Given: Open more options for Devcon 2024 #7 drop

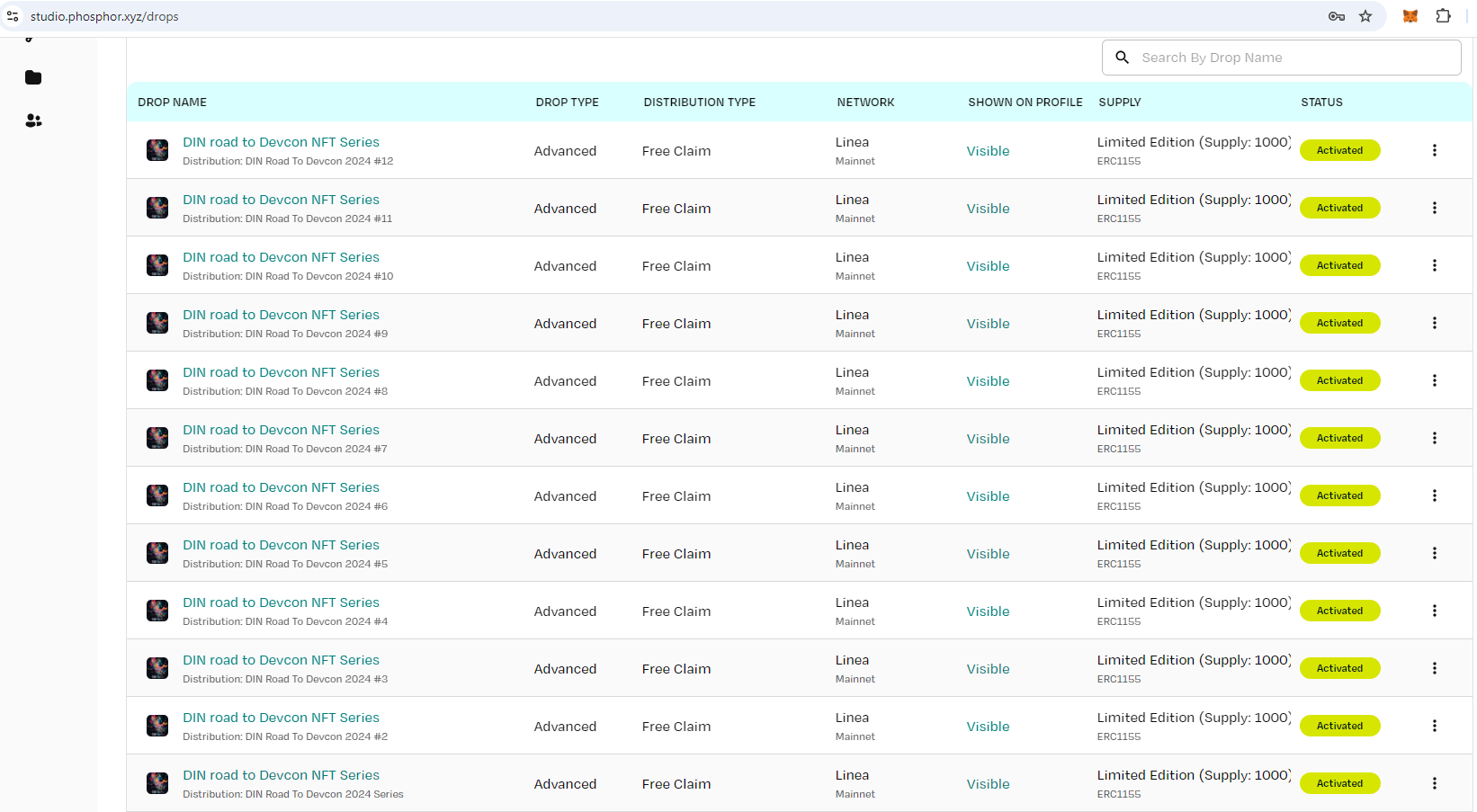Looking at the screenshot, I should 1435,438.
